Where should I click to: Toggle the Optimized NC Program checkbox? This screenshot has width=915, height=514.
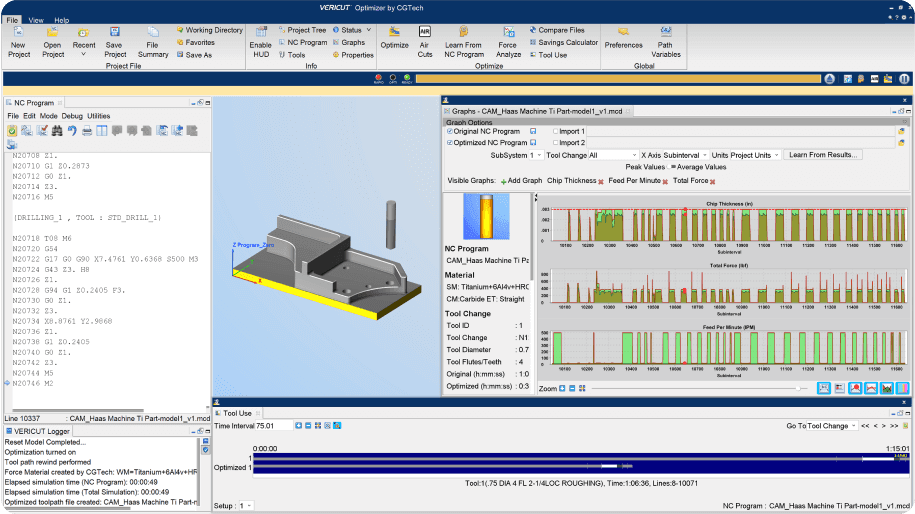click(x=450, y=143)
